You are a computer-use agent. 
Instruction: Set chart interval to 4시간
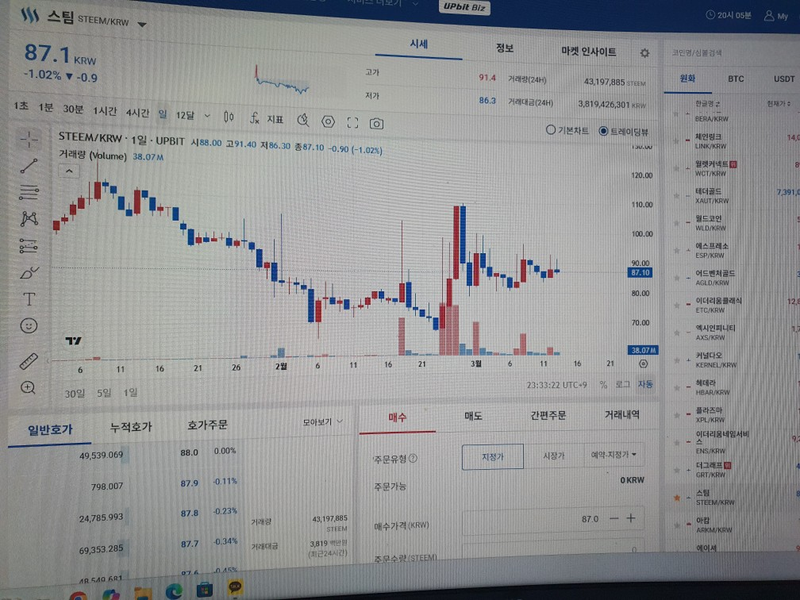tap(137, 113)
